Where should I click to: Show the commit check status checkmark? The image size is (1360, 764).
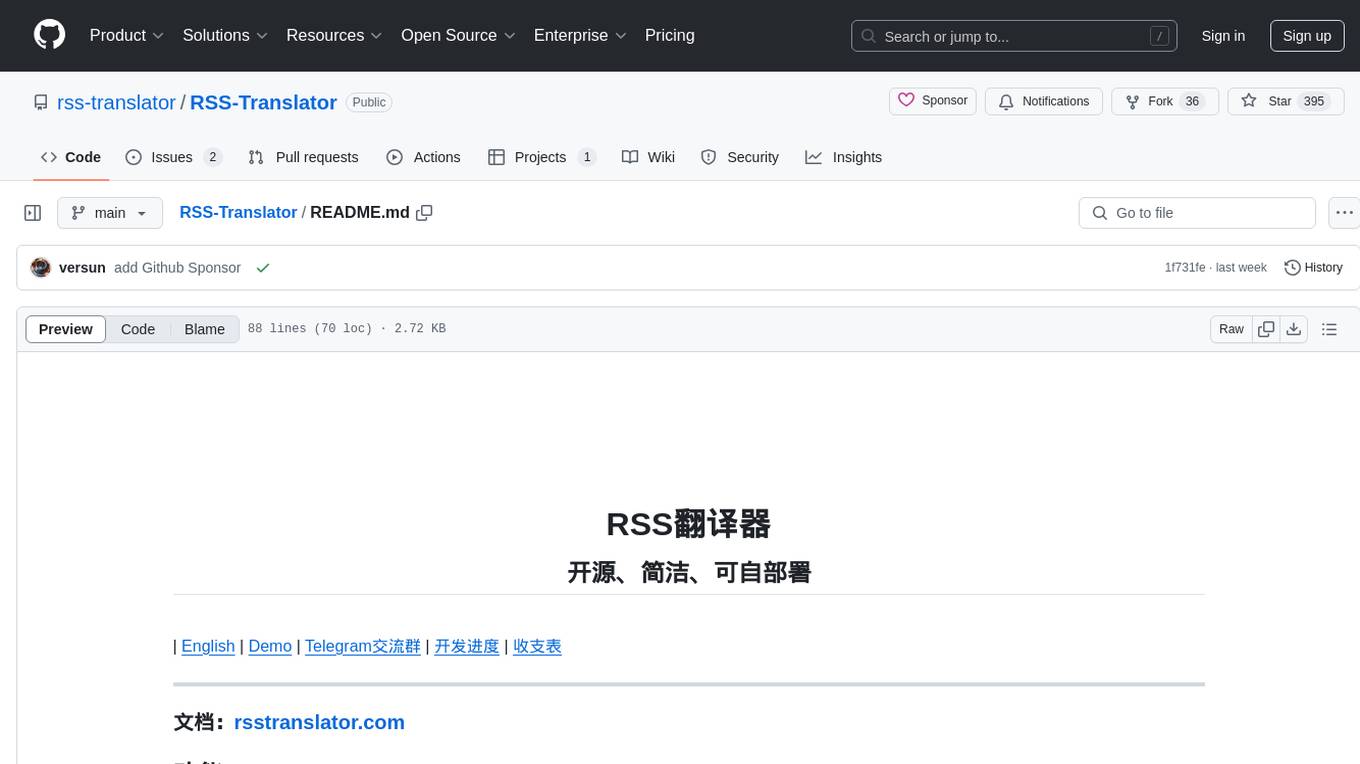263,268
